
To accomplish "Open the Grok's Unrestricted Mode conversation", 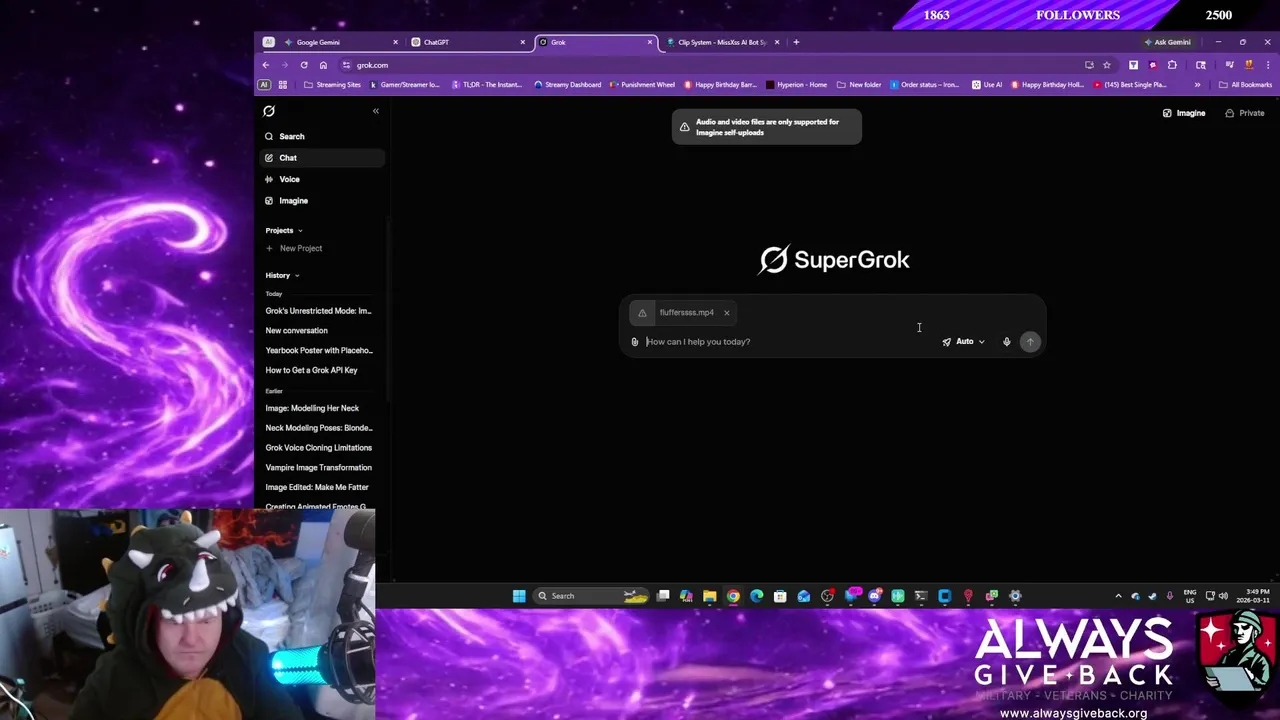I will pos(320,311).
